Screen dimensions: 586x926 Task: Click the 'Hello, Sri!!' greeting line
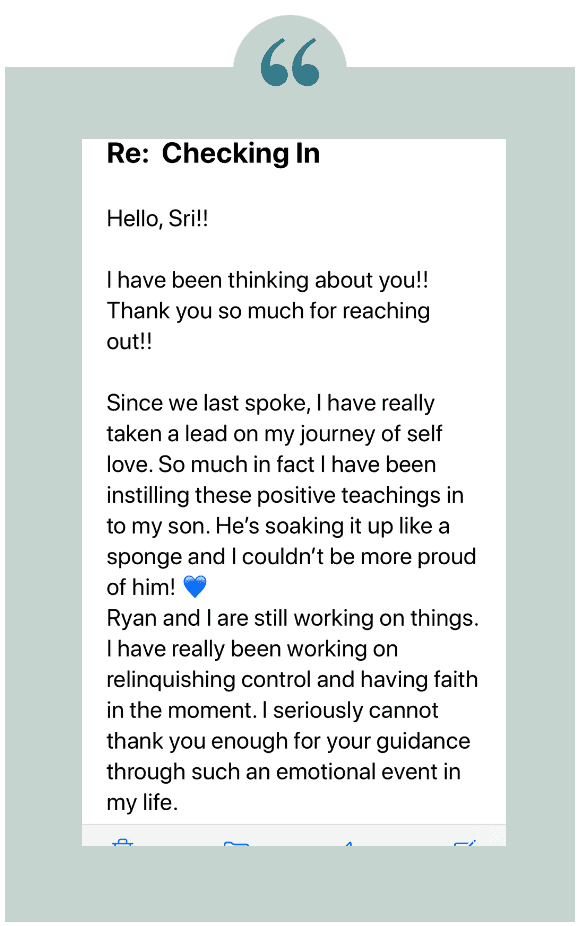coord(157,219)
